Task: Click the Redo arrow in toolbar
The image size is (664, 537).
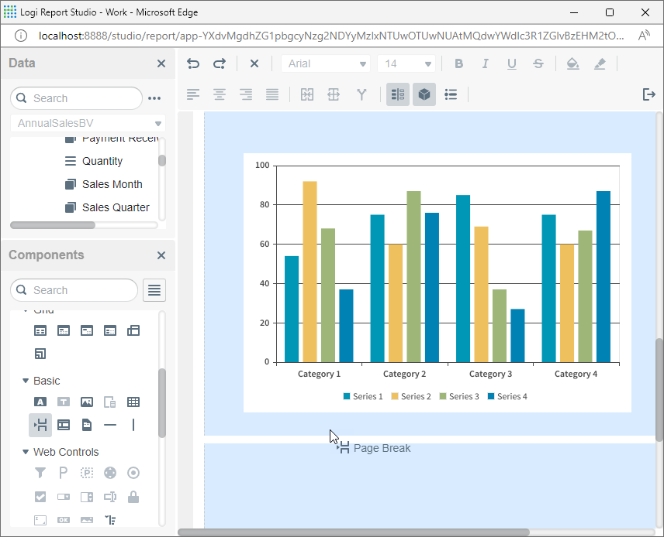Action: [x=219, y=64]
